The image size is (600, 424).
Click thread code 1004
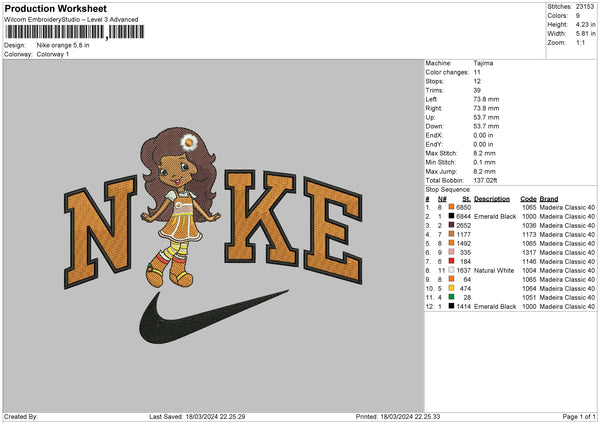(x=529, y=270)
